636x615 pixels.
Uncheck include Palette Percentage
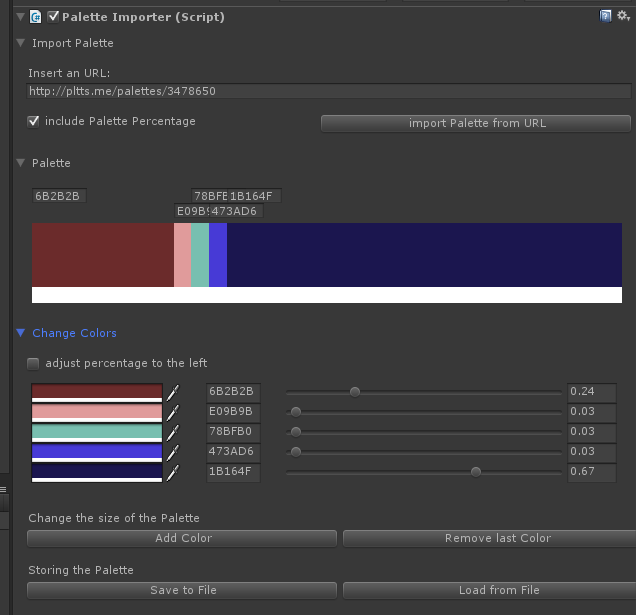(x=33, y=121)
